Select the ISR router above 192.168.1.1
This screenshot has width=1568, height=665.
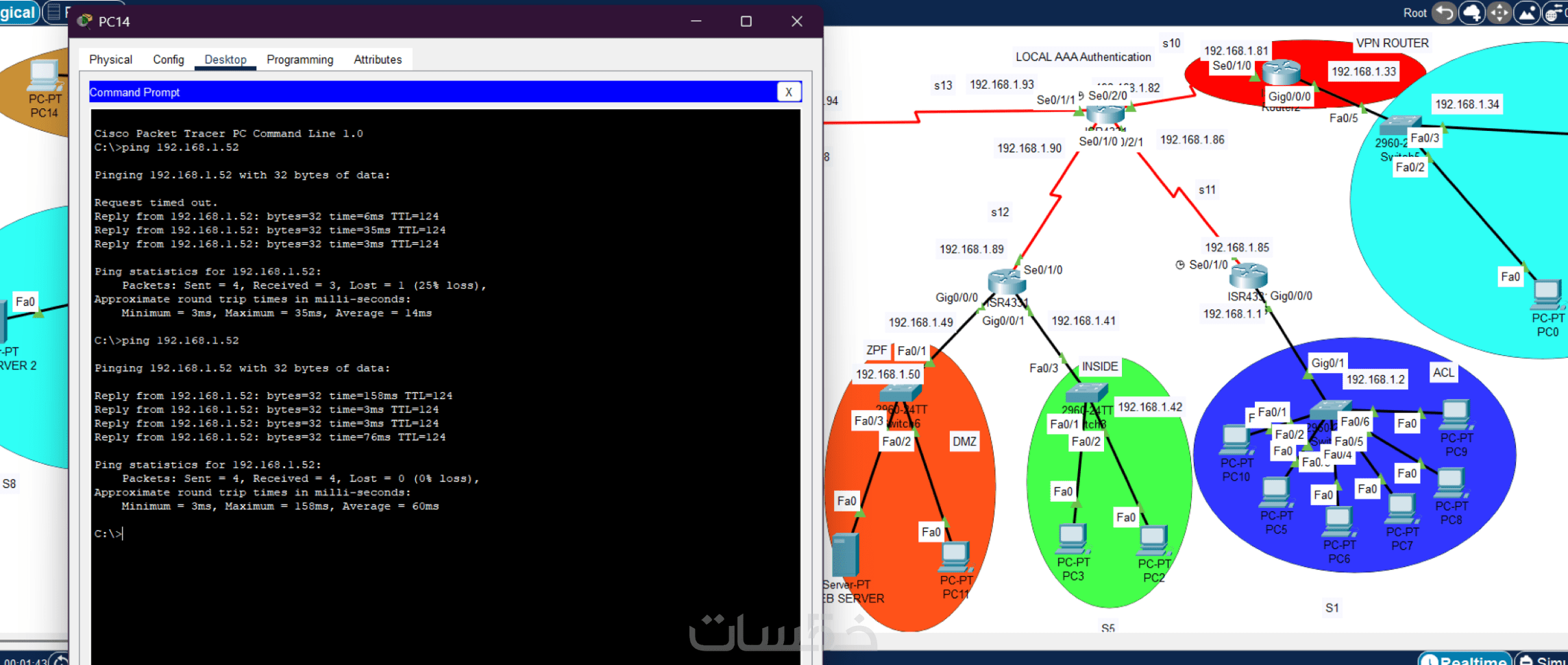(1248, 276)
